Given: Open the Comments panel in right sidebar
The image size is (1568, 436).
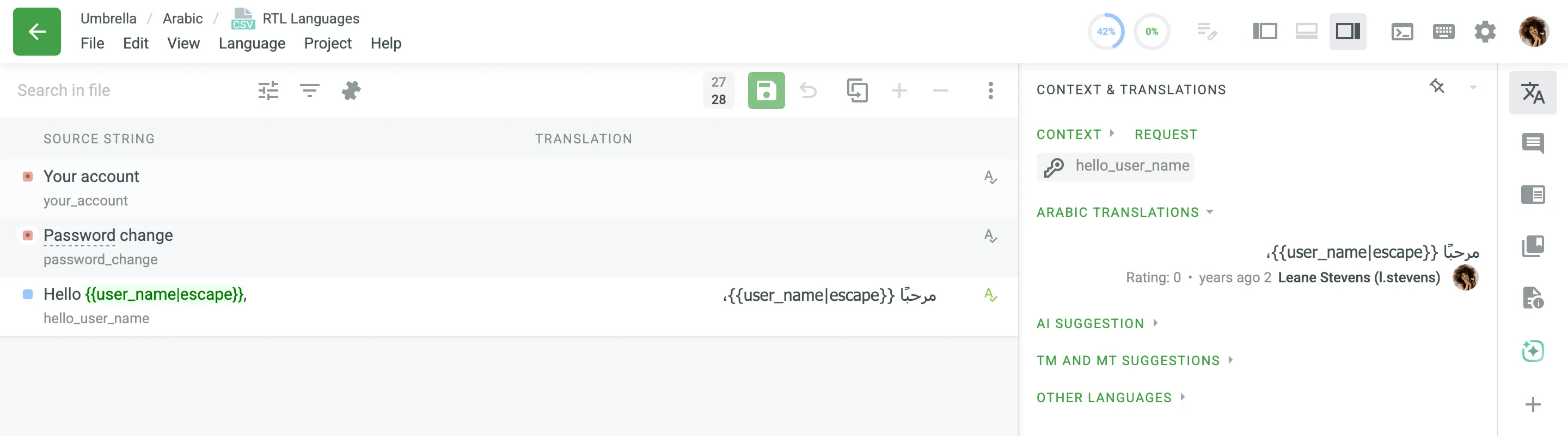Looking at the screenshot, I should coord(1534,144).
